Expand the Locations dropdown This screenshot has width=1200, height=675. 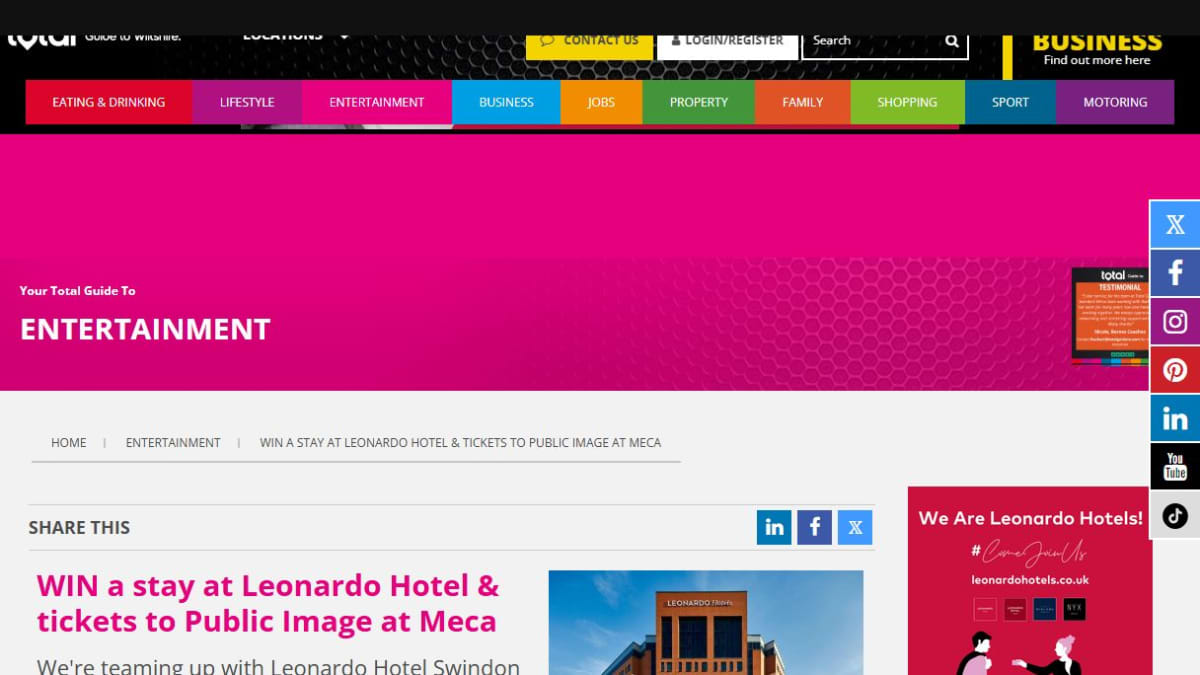click(x=296, y=38)
